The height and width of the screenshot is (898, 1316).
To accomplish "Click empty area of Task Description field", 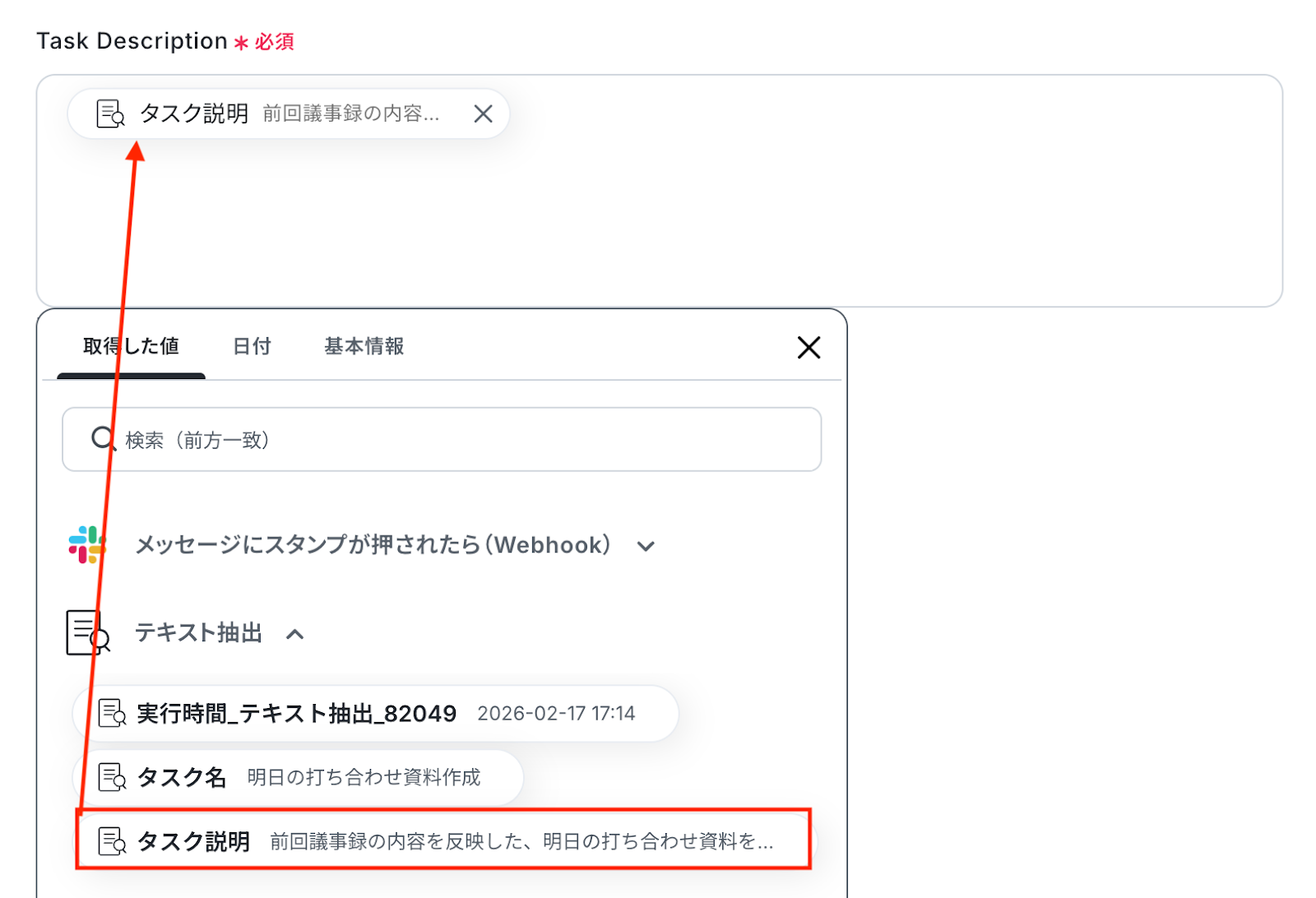I will pos(659,222).
